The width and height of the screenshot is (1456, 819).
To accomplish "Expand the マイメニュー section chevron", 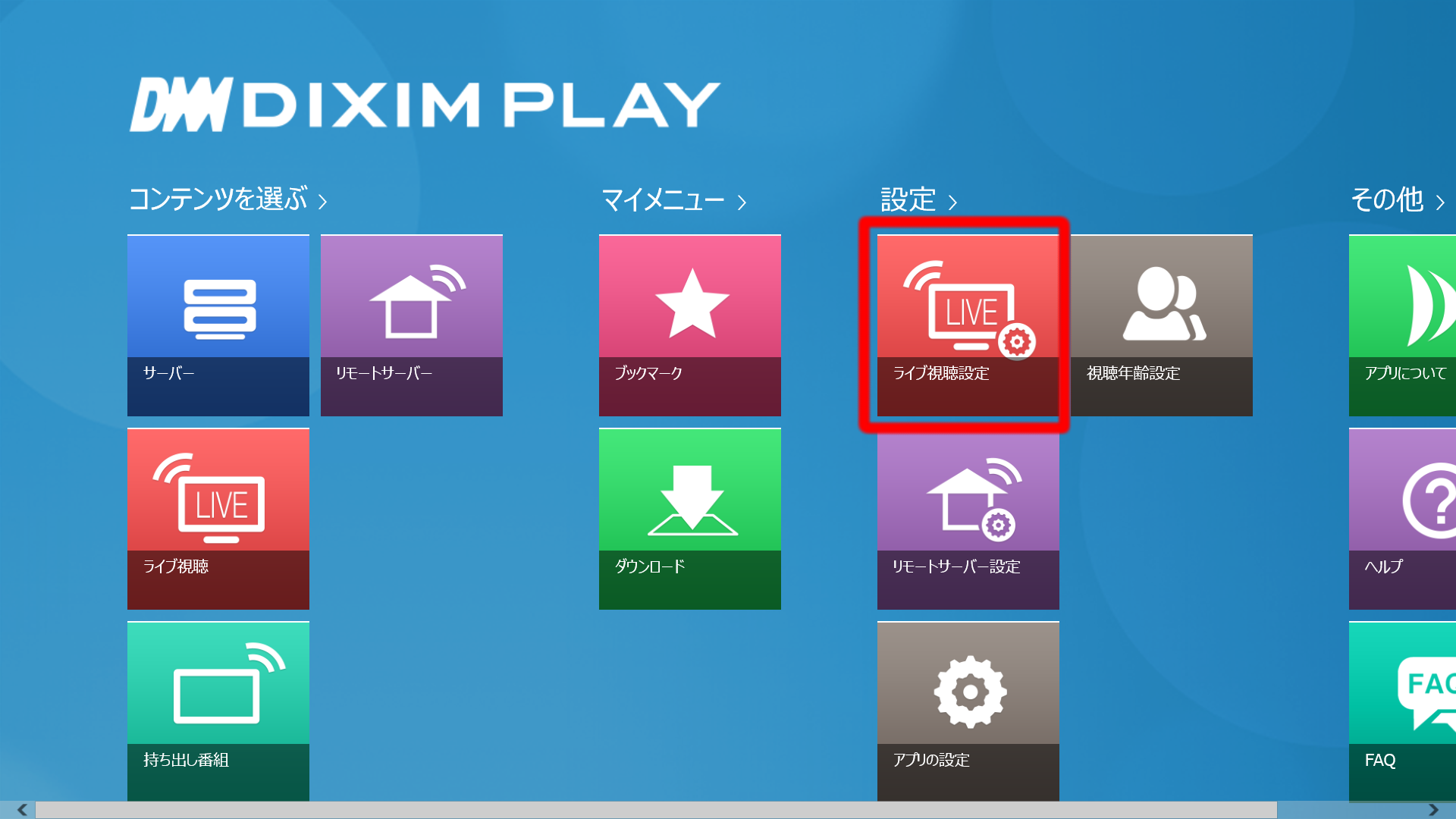I will tap(742, 200).
